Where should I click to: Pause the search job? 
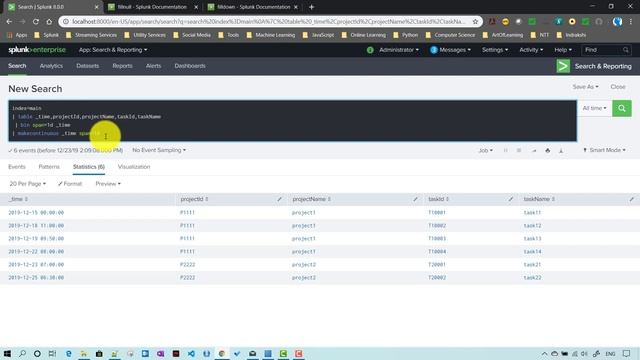[x=506, y=150]
